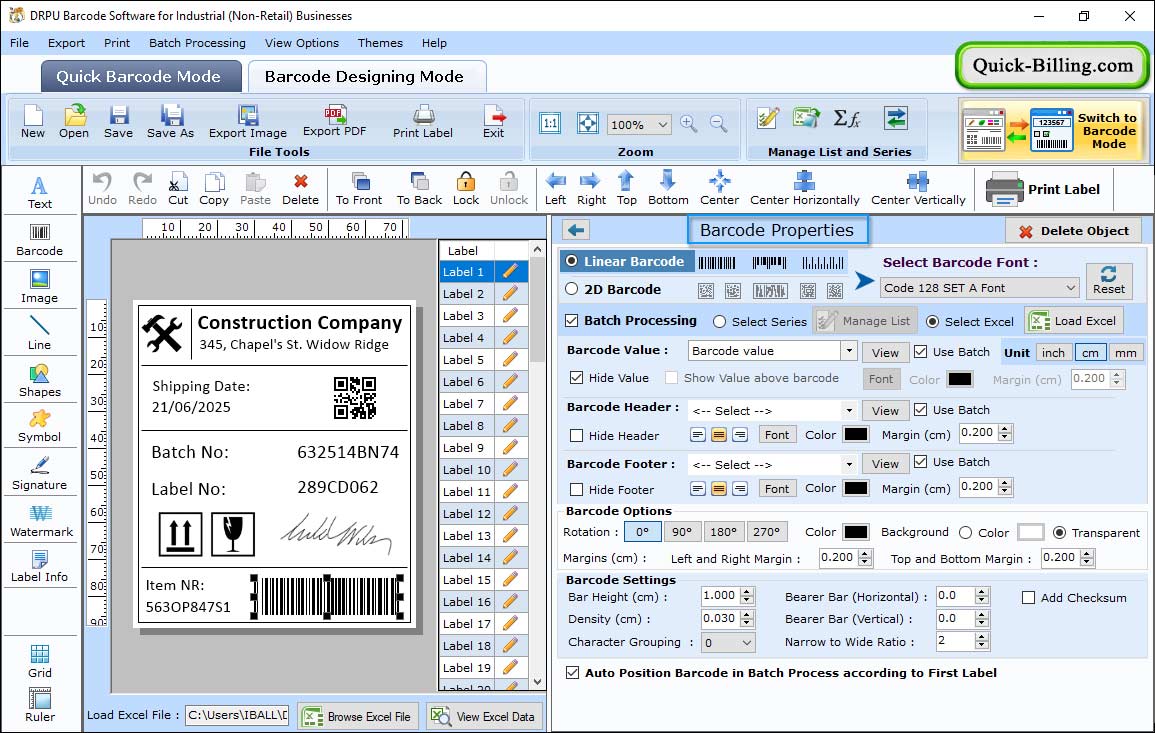Click the Barcode Footer color swatch

(x=856, y=488)
